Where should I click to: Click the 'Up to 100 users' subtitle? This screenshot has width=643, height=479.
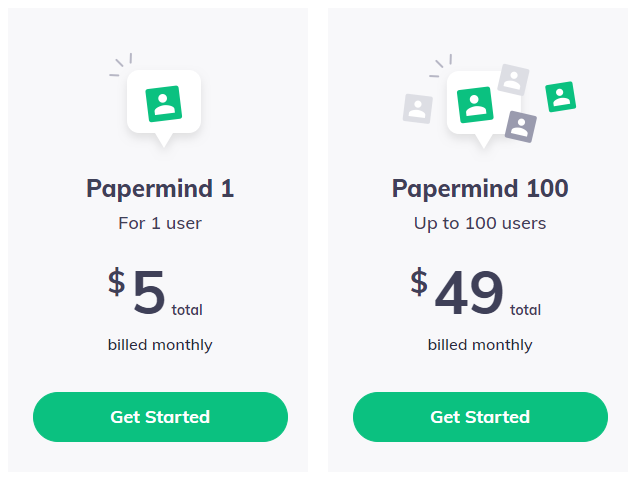tap(480, 224)
